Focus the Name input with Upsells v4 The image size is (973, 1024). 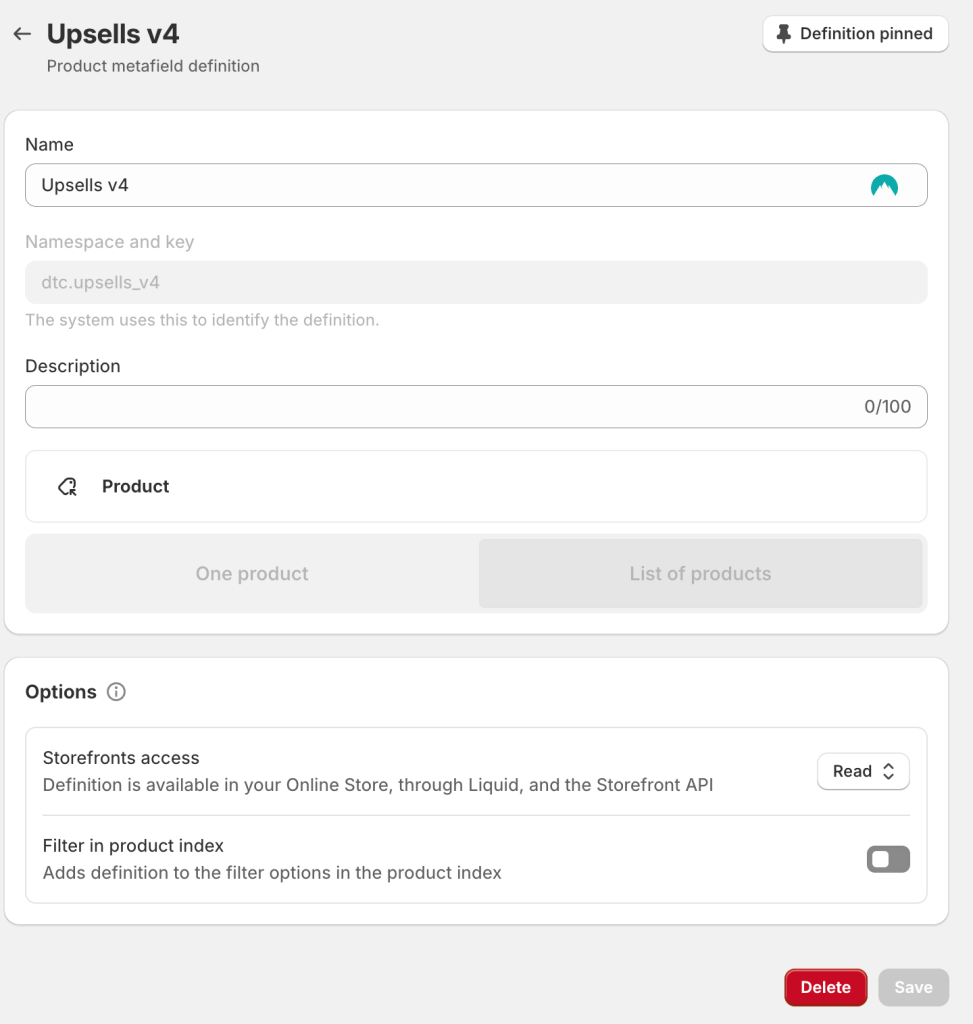[x=476, y=185]
